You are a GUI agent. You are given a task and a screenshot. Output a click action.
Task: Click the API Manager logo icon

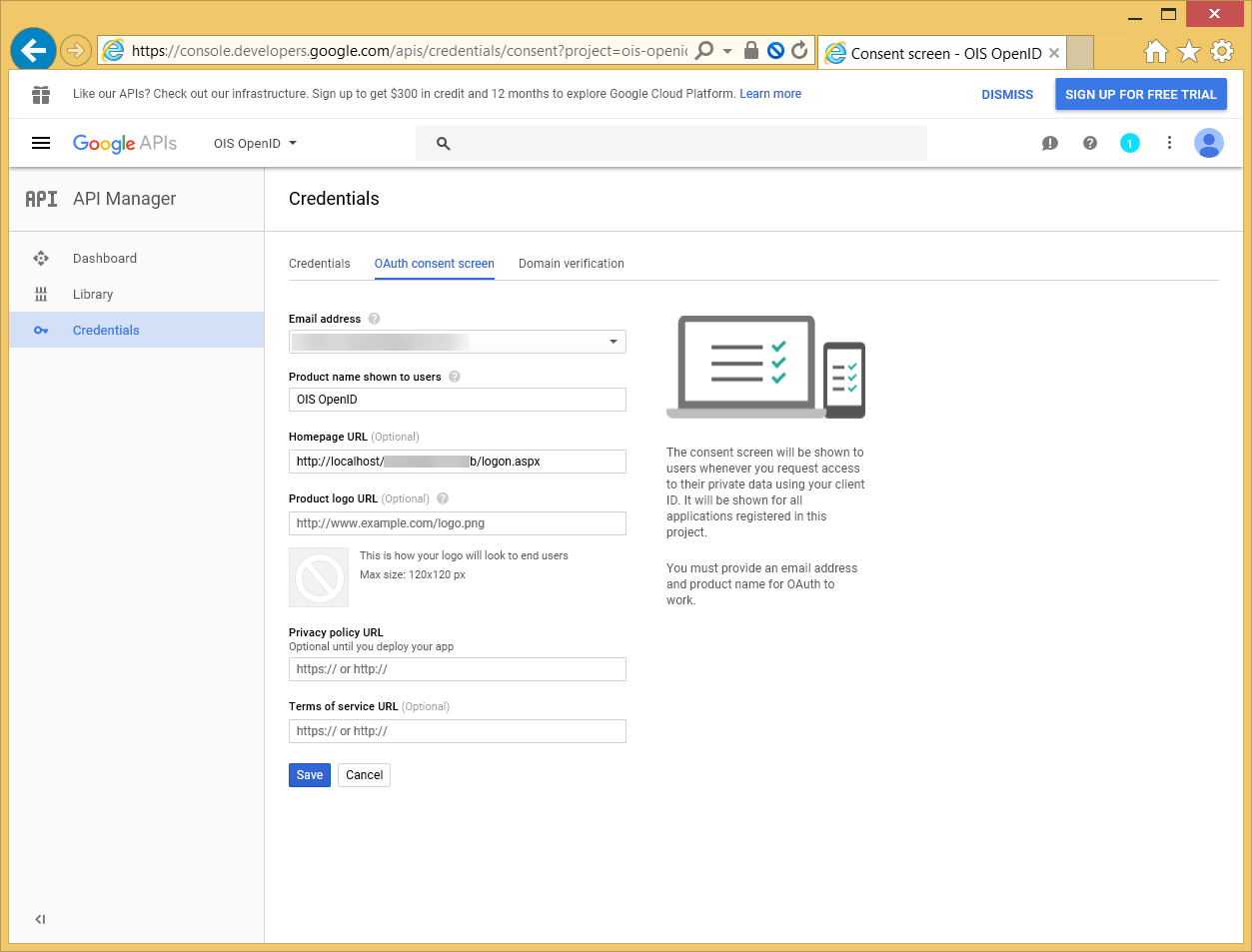41,199
